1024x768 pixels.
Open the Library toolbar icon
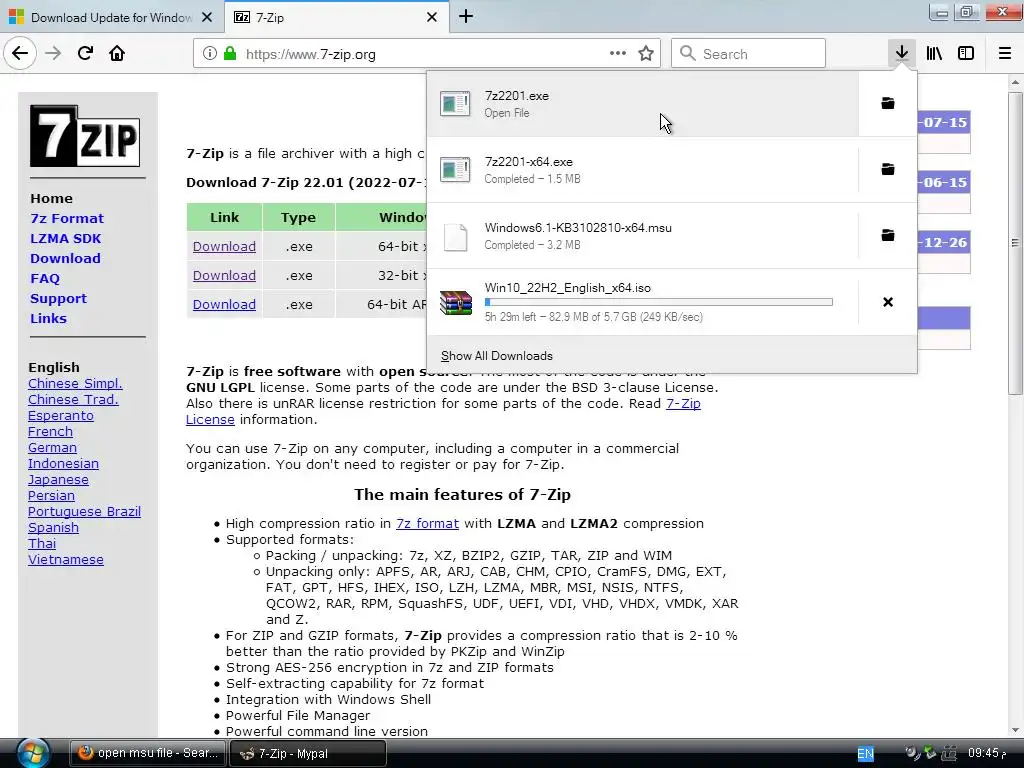pyautogui.click(x=934, y=54)
